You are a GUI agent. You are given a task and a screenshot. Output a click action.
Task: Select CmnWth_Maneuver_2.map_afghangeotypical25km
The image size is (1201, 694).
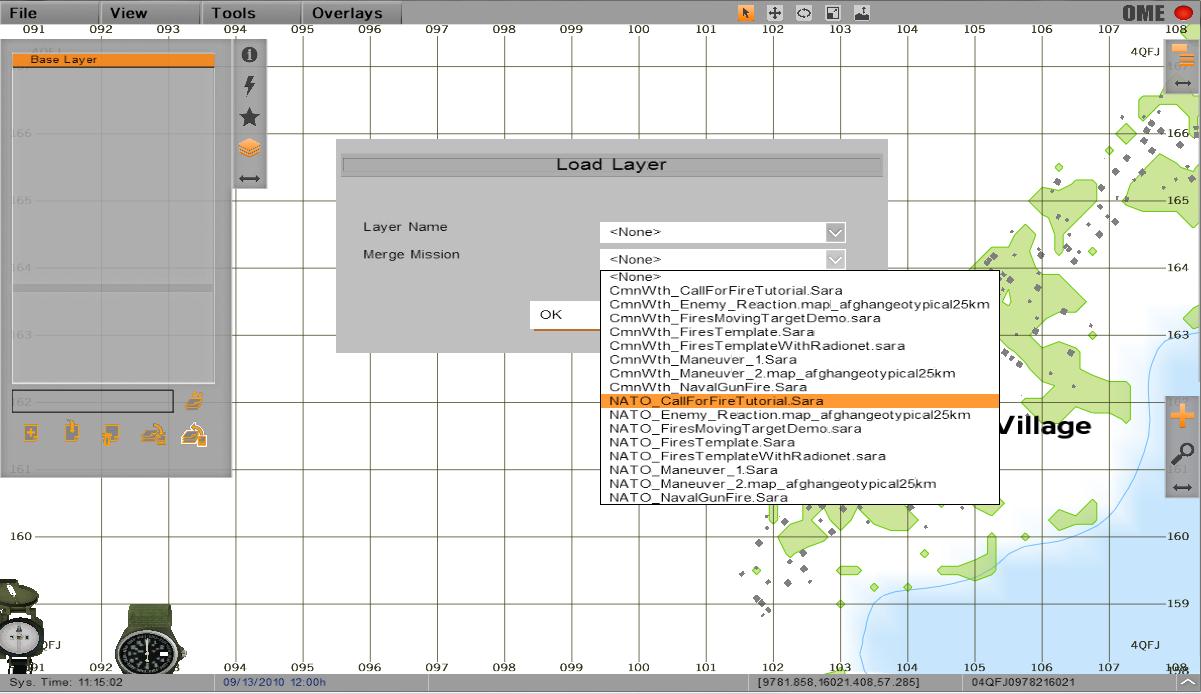point(800,373)
